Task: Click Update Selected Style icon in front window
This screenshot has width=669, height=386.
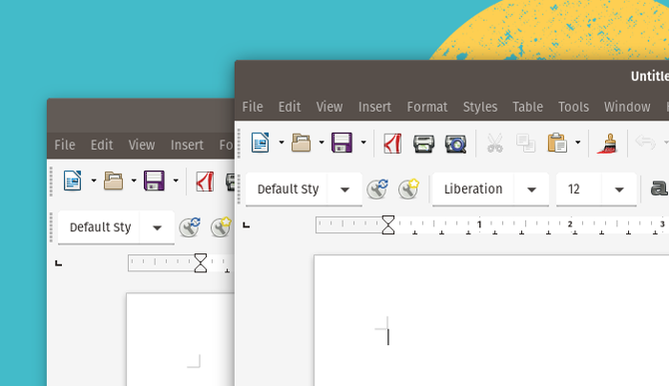Action: (378, 189)
